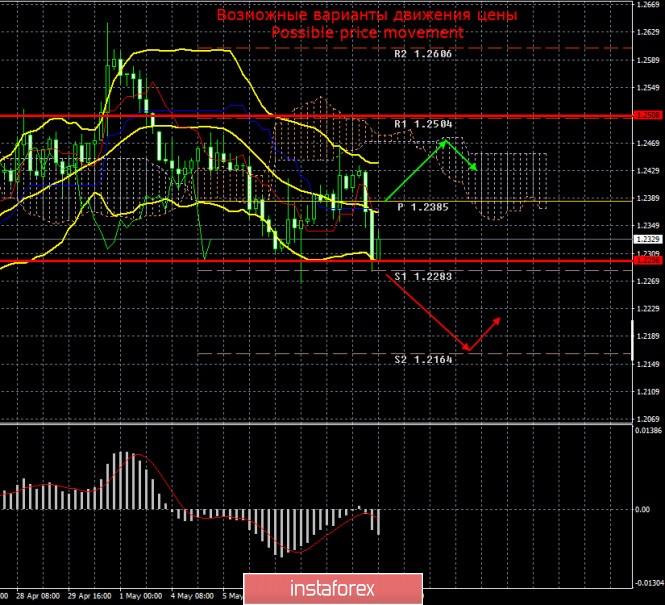The height and width of the screenshot is (605, 665).
Task: Select the red 1.2298 price tag
Action: (648, 260)
